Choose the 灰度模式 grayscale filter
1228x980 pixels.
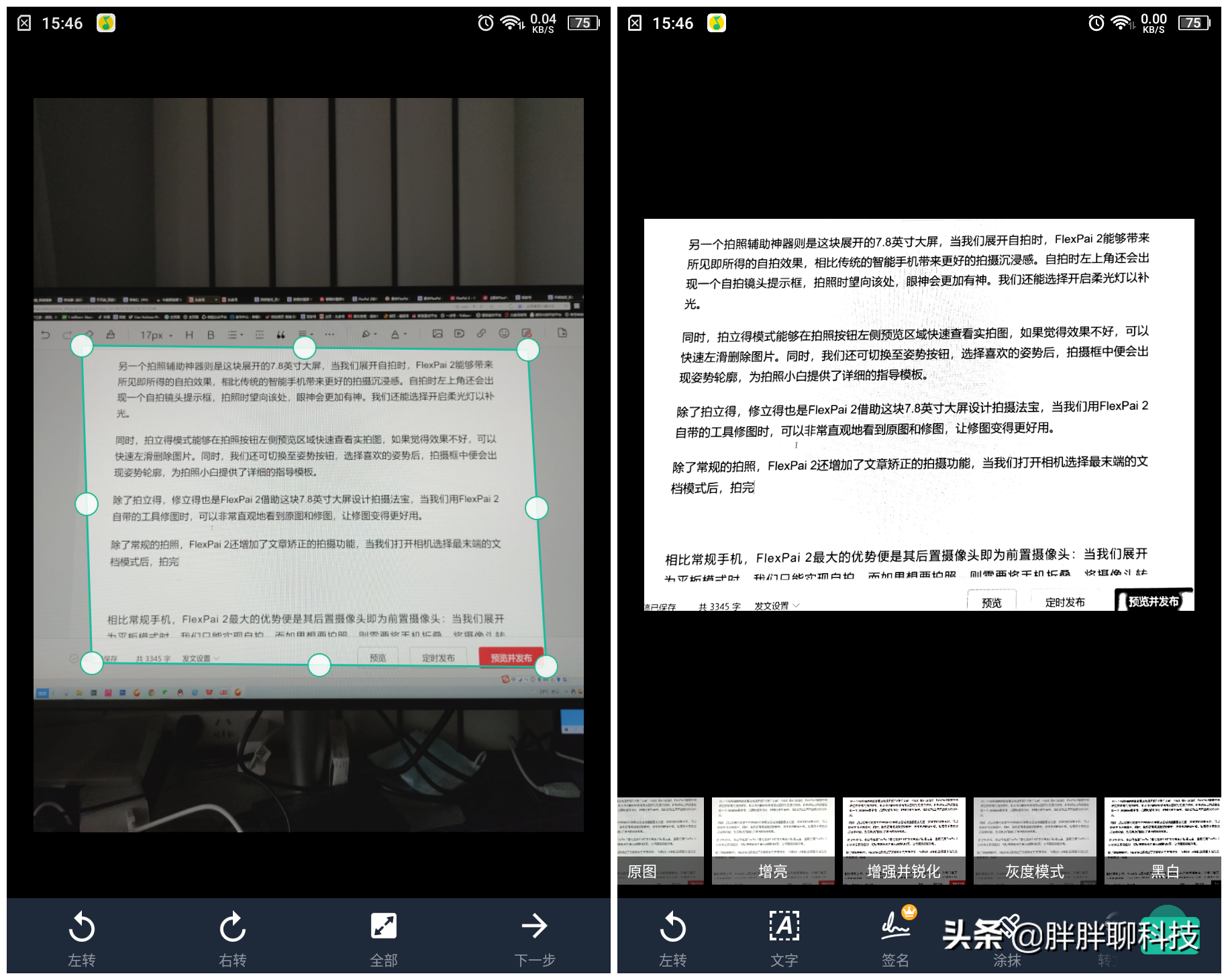(x=1035, y=841)
